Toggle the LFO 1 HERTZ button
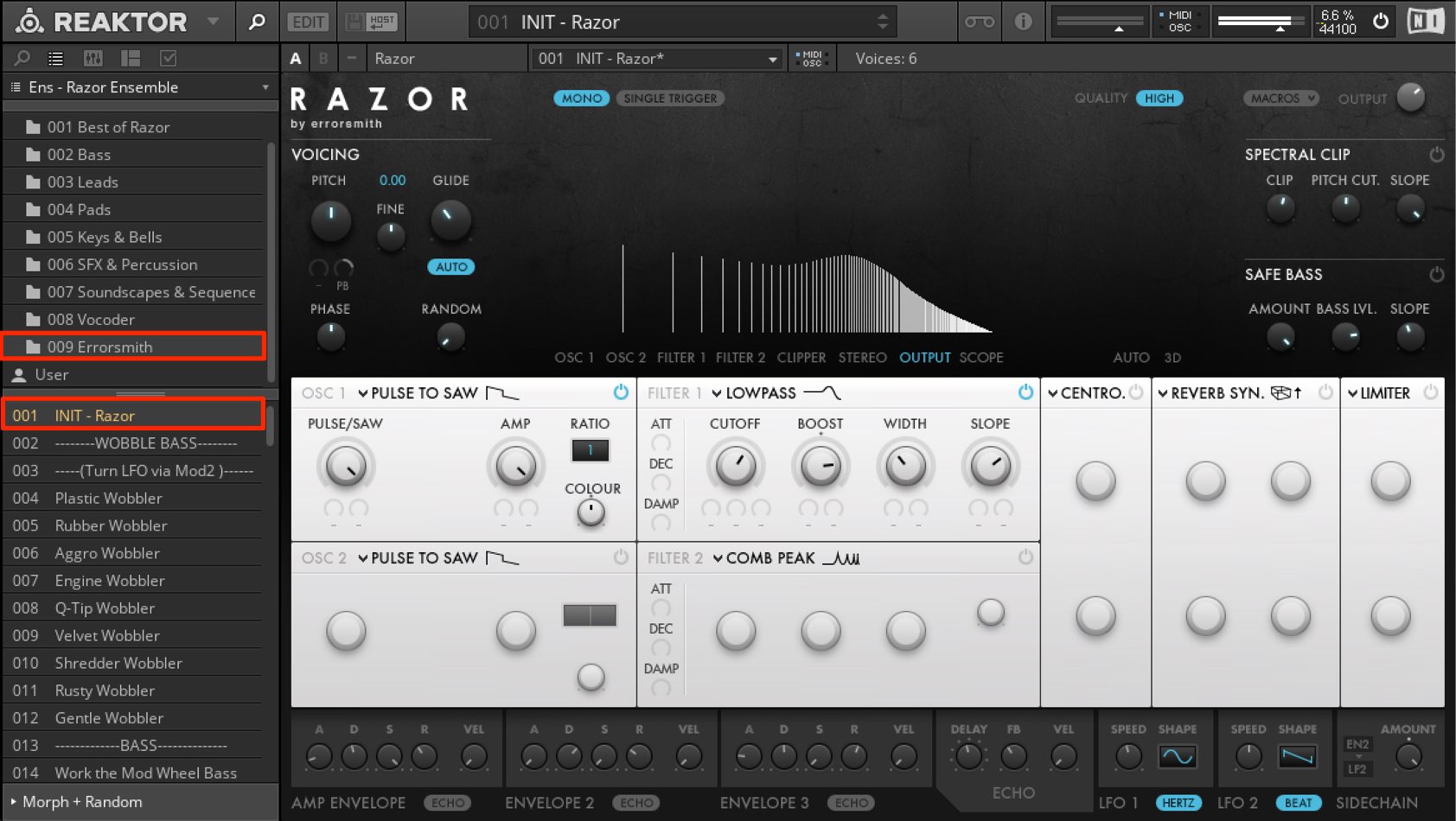Viewport: 1456px width, 821px height. pyautogui.click(x=1178, y=803)
